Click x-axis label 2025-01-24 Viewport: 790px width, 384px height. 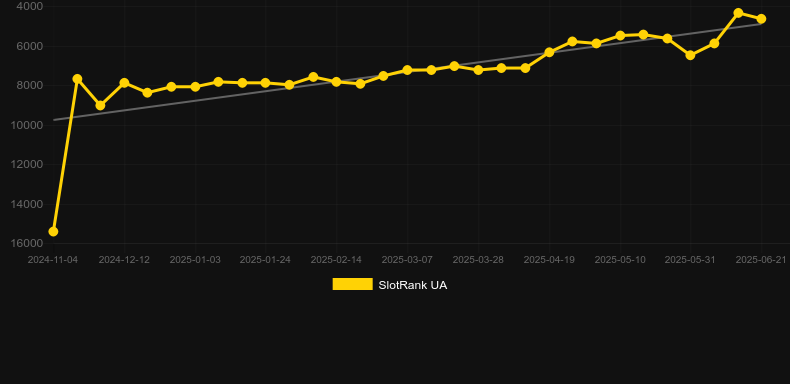(x=266, y=260)
